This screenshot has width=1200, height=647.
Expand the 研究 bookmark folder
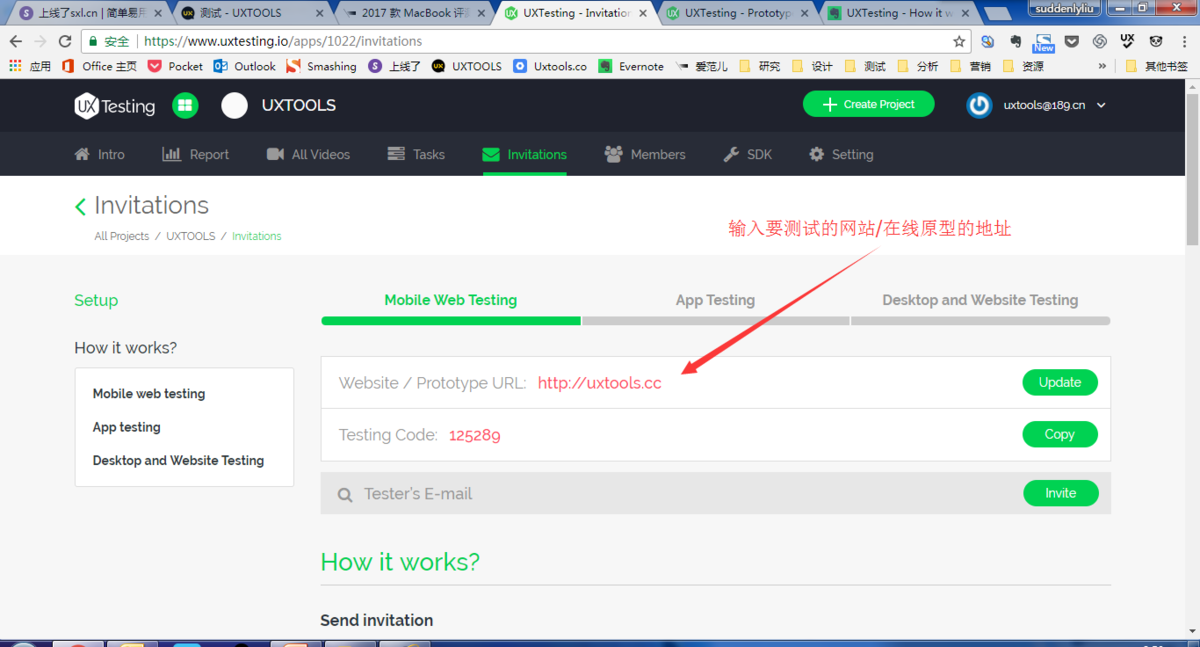tap(759, 66)
